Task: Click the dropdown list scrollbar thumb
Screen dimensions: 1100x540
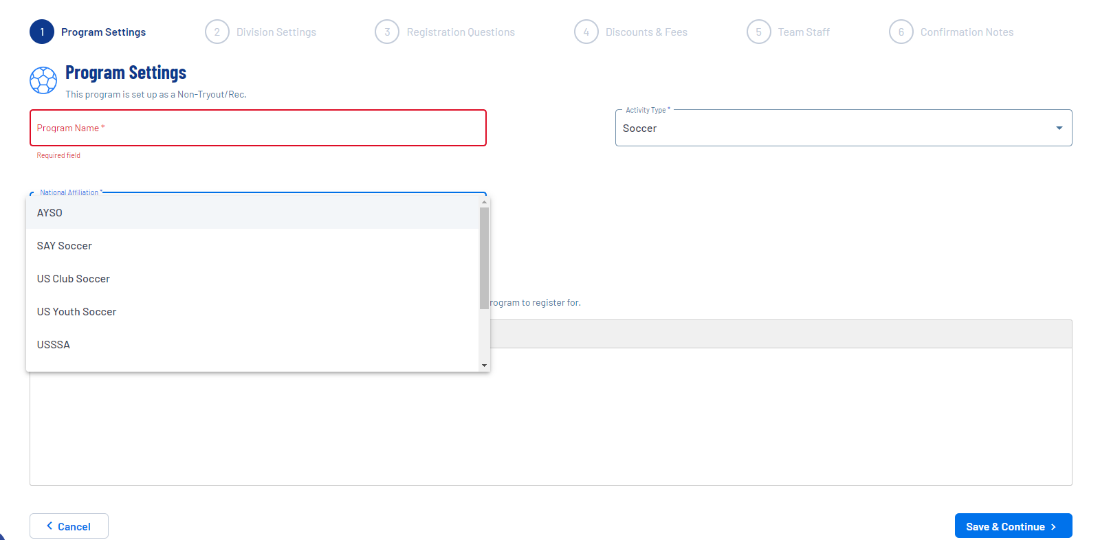Action: 485,257
